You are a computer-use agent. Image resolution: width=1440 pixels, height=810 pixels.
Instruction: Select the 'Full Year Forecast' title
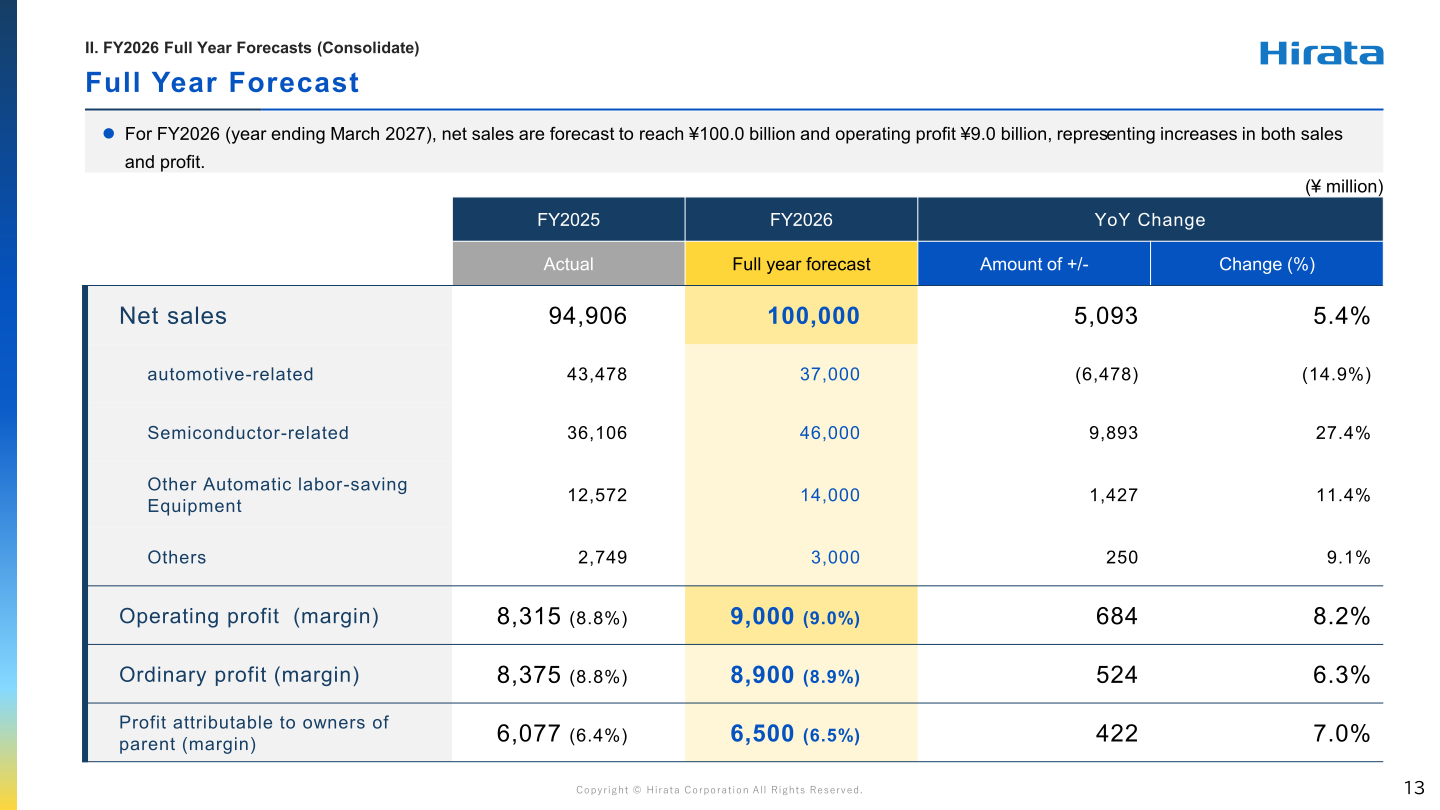(222, 82)
